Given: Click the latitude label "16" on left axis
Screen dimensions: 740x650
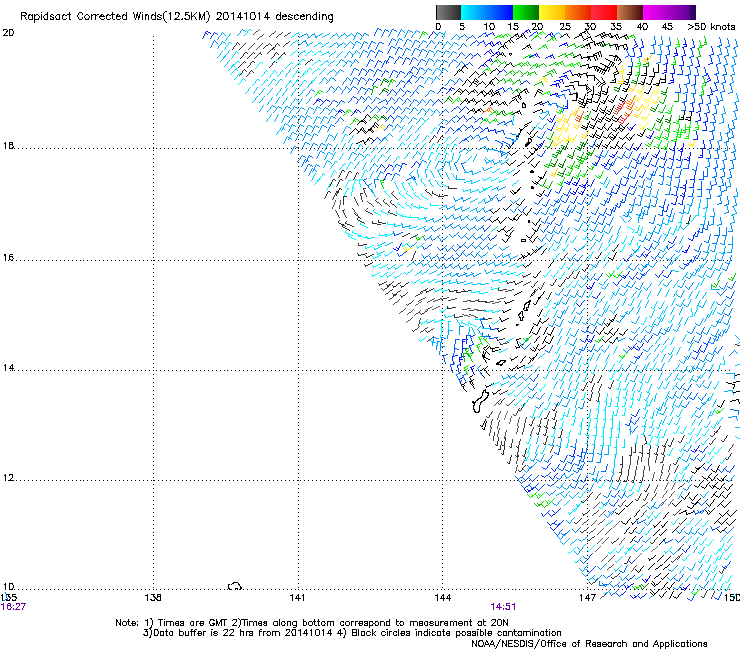Looking at the screenshot, I should 8,258.
